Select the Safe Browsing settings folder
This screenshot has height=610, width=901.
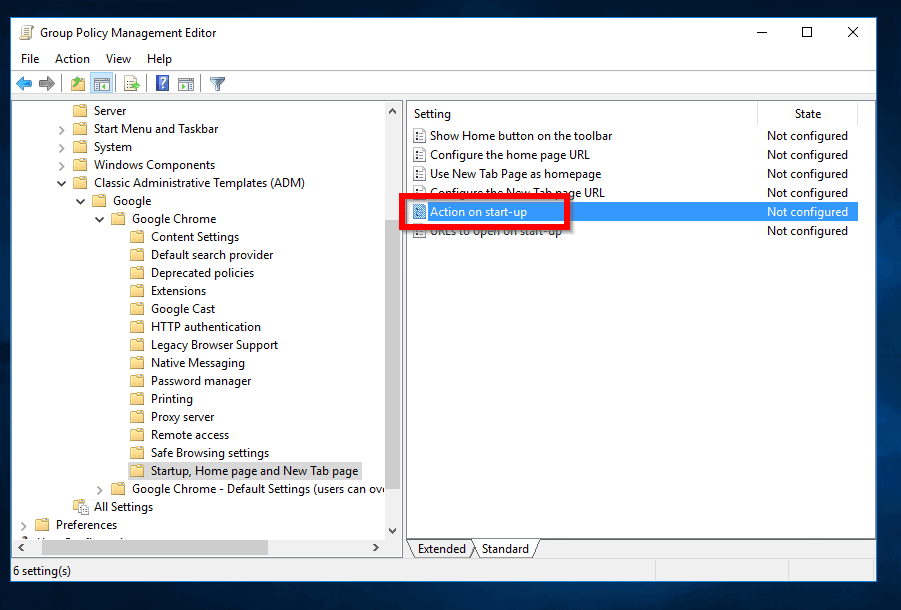pyautogui.click(x=209, y=453)
